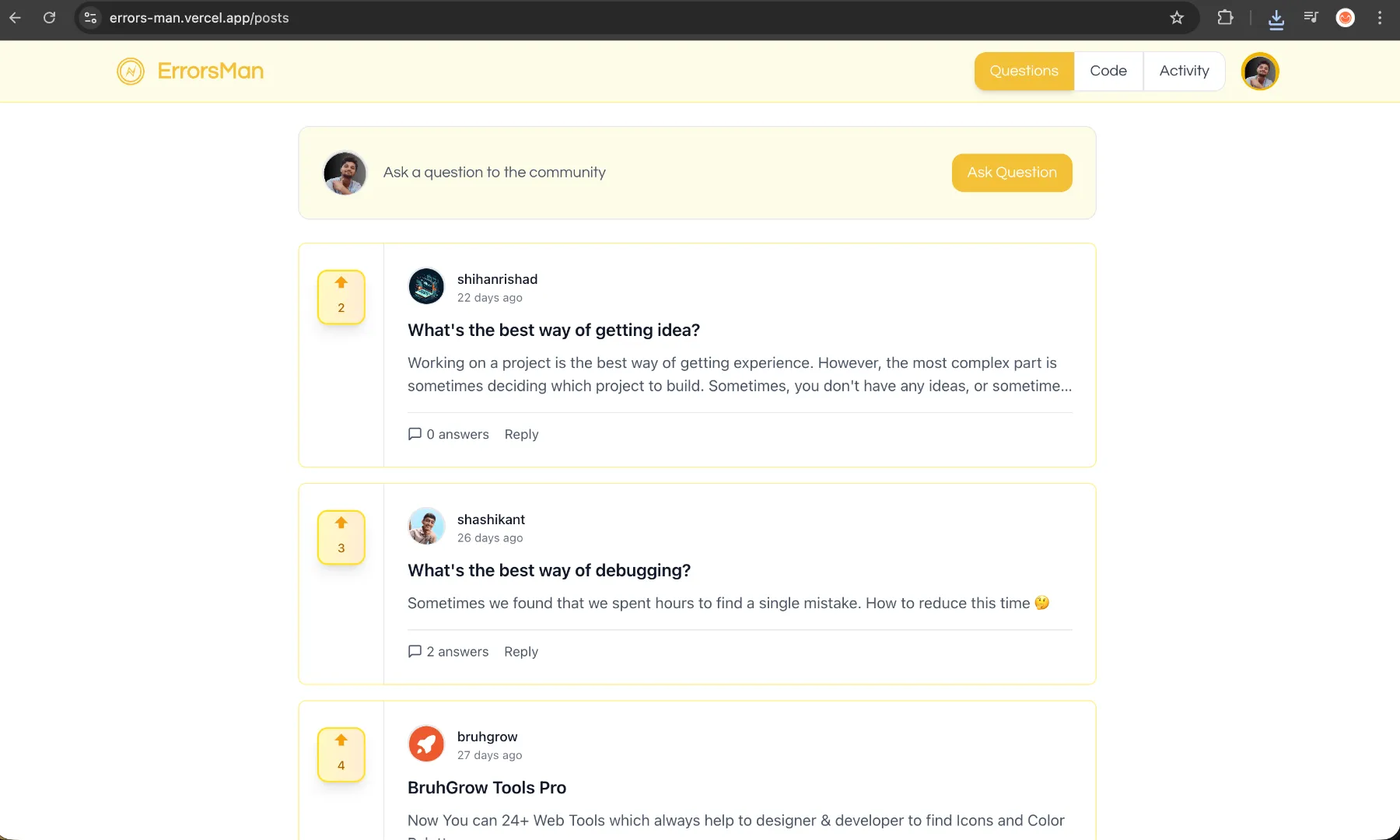Focus the 'Ask a question to the community' field
Image resolution: width=1400 pixels, height=840 pixels.
pos(495,173)
